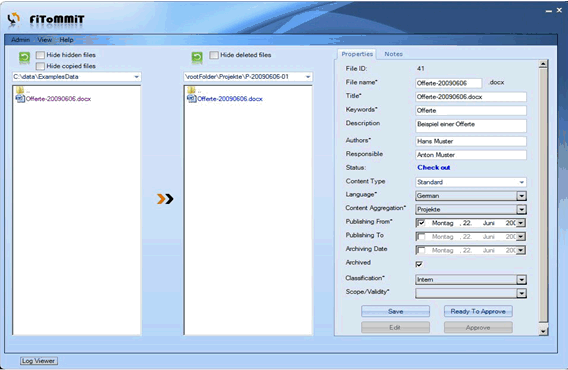Select the parent folder icon in repository list
Image resolution: width=568 pixels, height=370 pixels.
tap(191, 90)
